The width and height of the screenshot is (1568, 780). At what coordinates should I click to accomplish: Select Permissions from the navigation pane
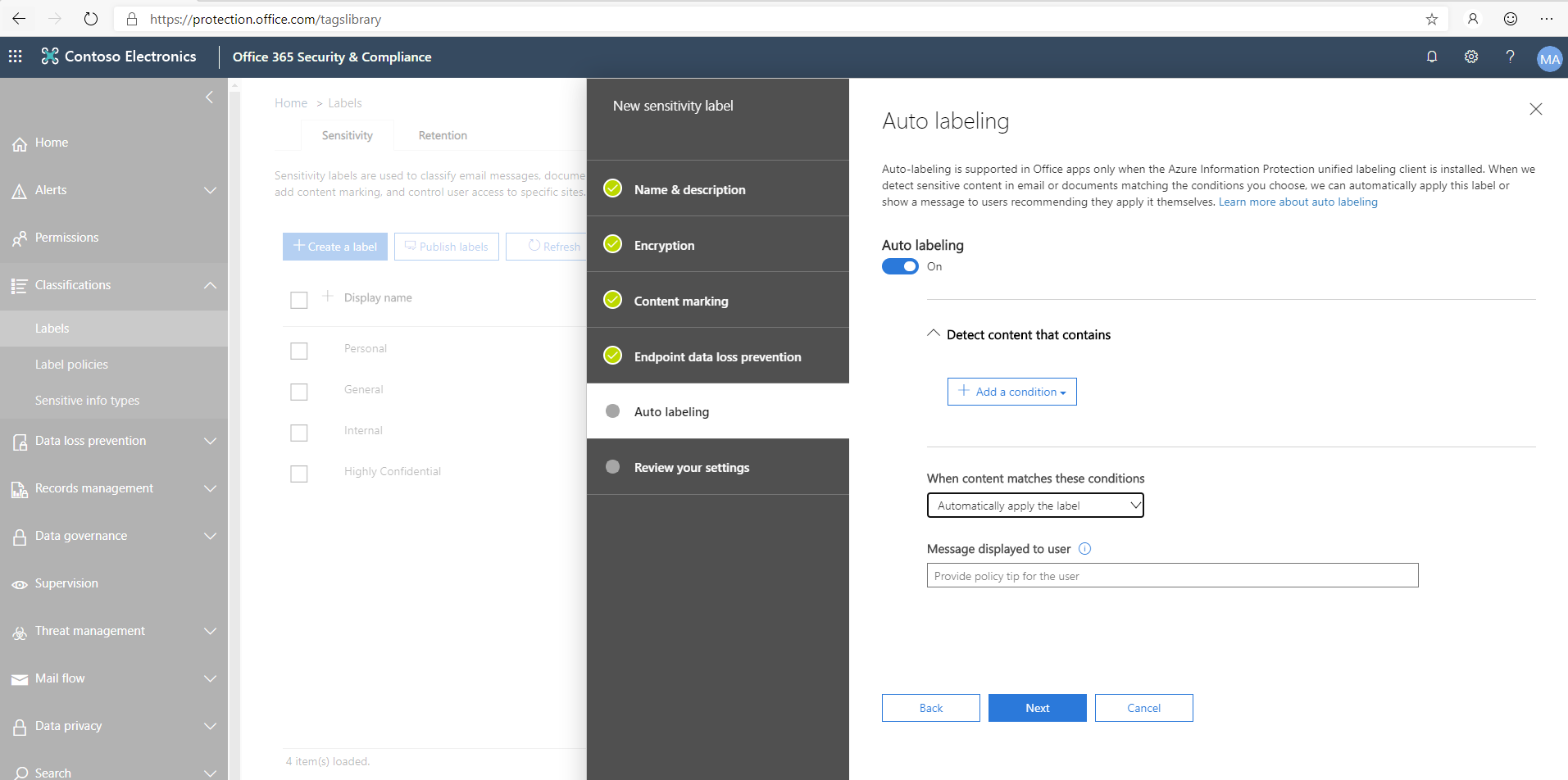point(66,237)
